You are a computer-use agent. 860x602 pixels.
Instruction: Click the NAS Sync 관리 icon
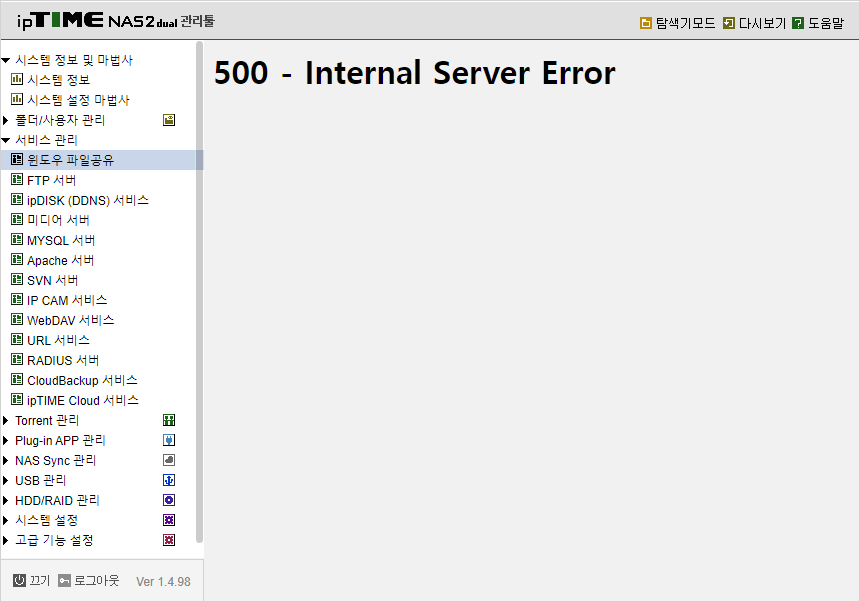[x=169, y=460]
